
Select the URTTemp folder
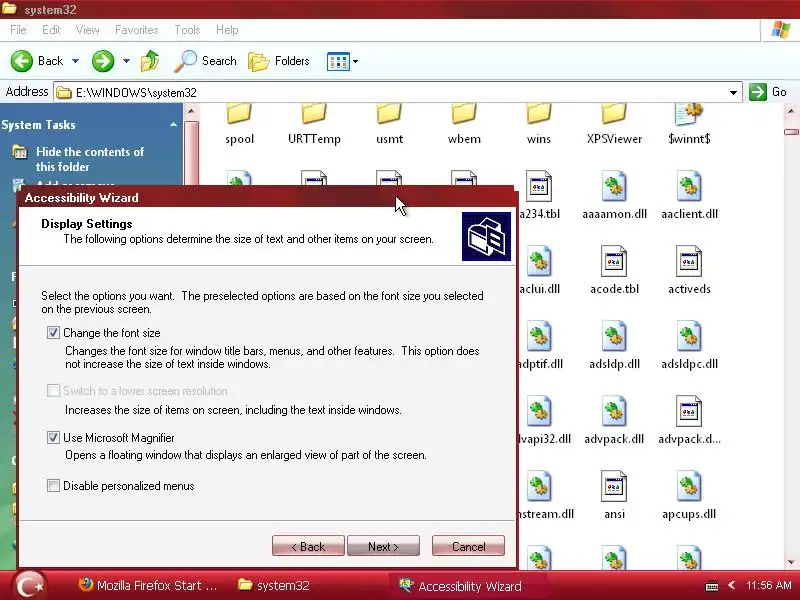coord(314,124)
